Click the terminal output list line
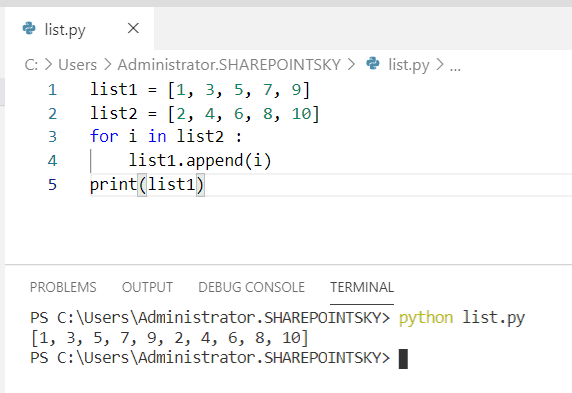Screen dimensions: 572x393 click(x=170, y=338)
